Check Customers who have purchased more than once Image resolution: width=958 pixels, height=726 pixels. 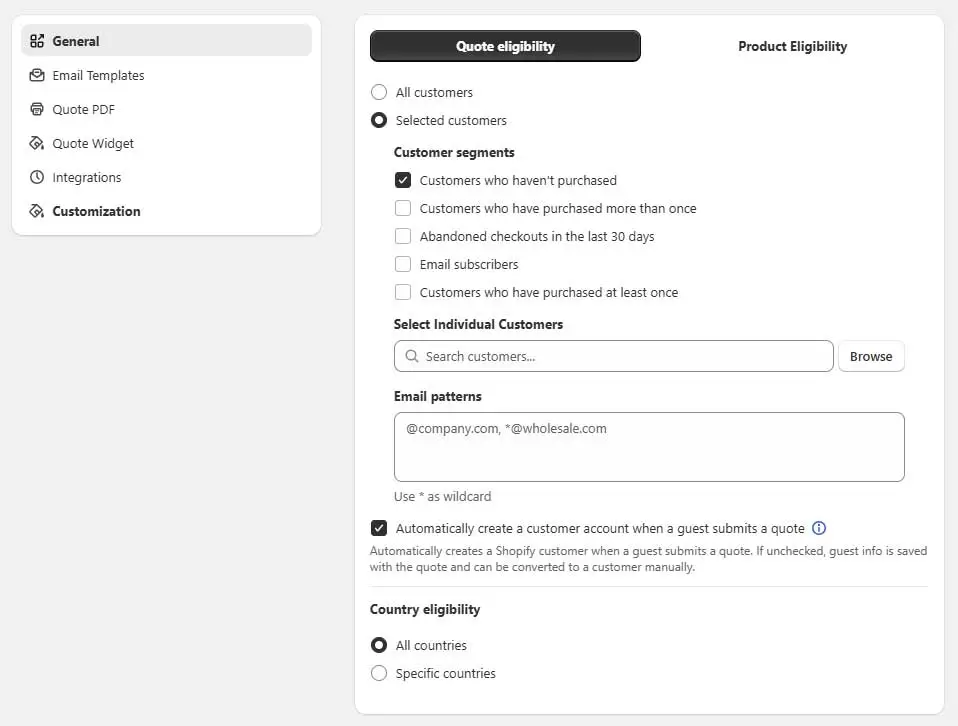[403, 208]
